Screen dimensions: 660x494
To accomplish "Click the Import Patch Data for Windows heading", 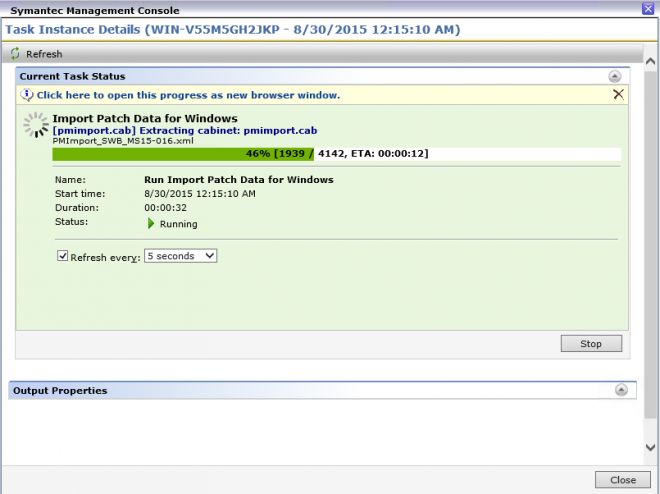I will 145,119.
